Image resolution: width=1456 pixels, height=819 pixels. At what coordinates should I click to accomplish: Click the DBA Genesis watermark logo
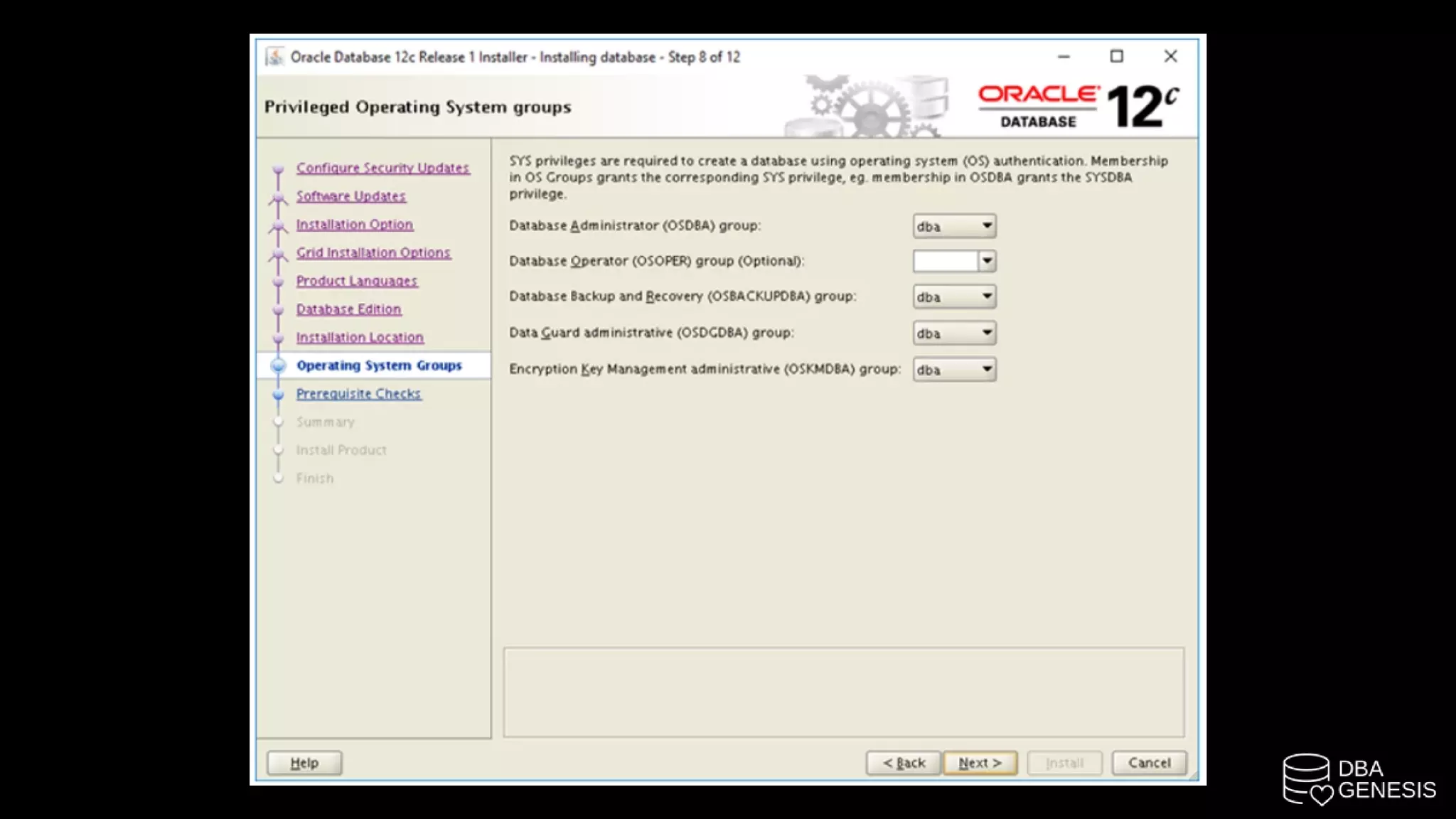[x=1359, y=779]
